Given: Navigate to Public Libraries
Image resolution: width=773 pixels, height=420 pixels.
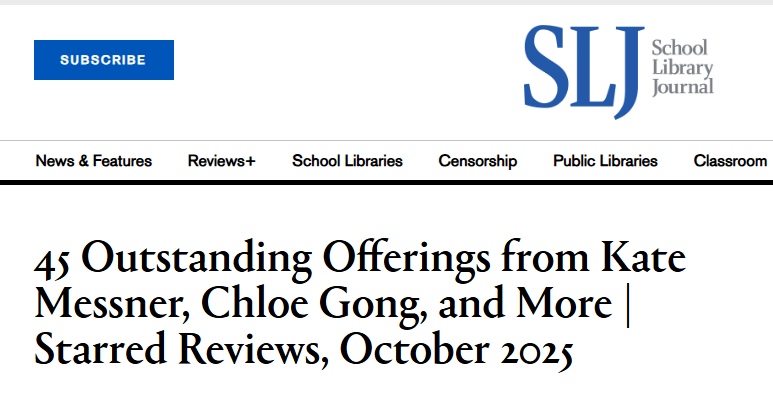Looking at the screenshot, I should tap(605, 161).
